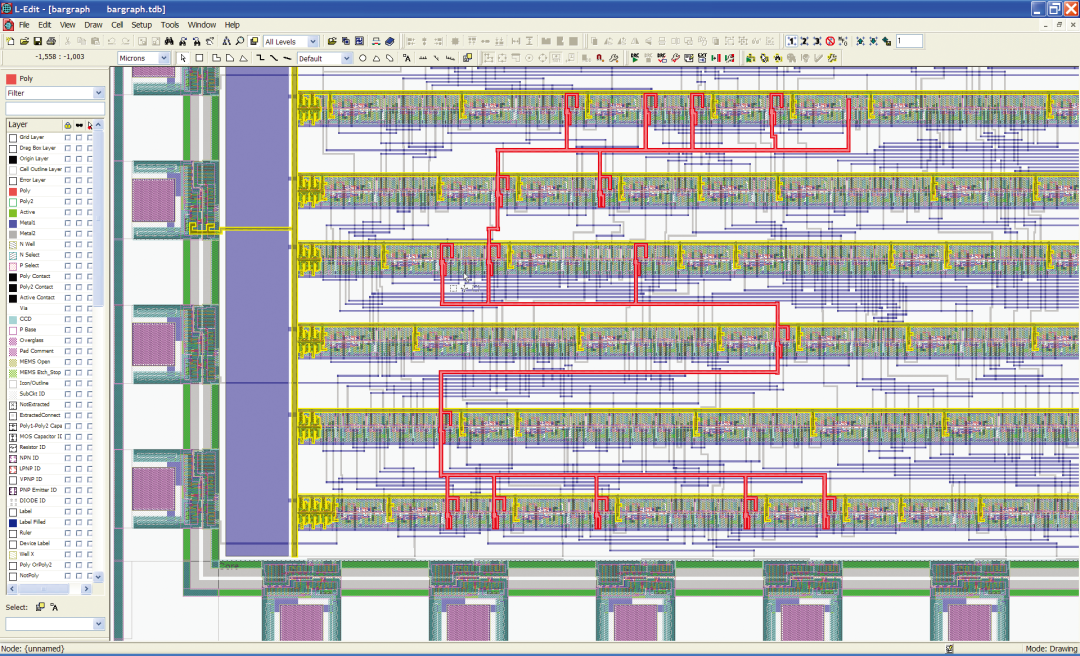The width and height of the screenshot is (1080, 656).
Task: Click the EXT Extract icon
Action: (x=703, y=59)
